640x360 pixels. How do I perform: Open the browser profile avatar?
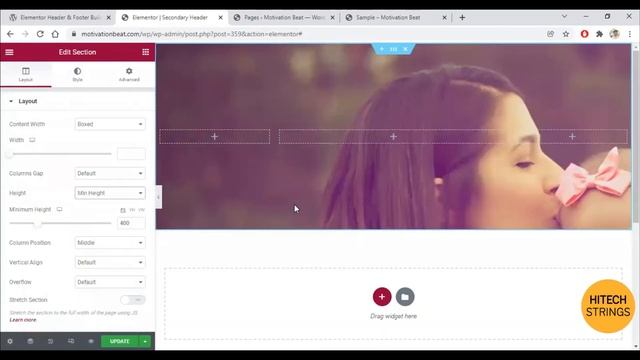pos(614,34)
